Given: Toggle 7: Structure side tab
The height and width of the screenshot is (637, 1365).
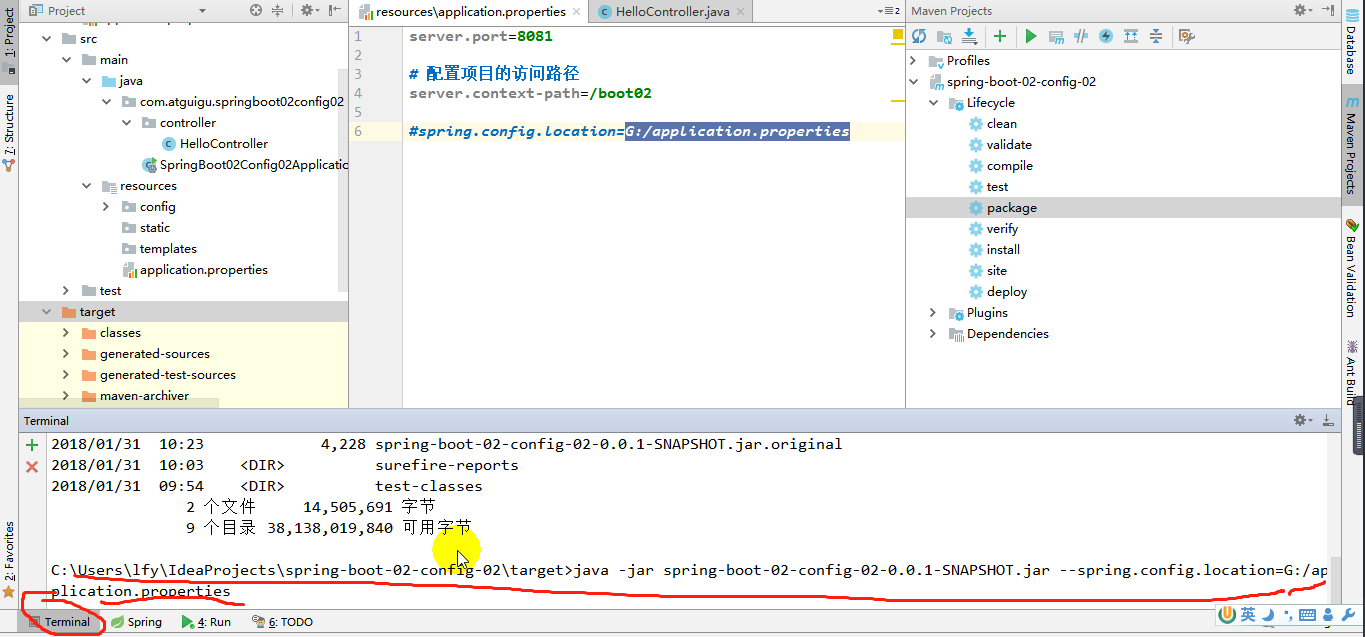Looking at the screenshot, I should click(x=9, y=133).
